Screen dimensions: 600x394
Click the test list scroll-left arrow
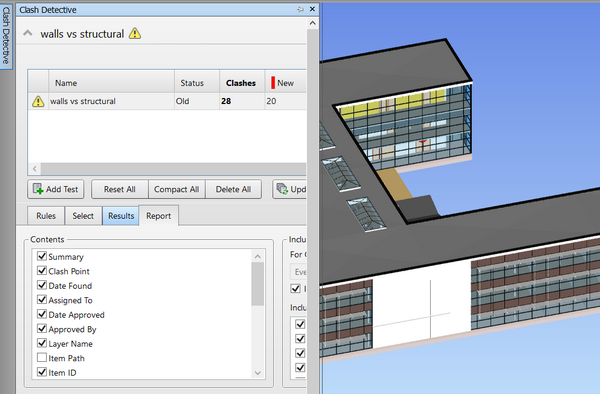click(35, 169)
